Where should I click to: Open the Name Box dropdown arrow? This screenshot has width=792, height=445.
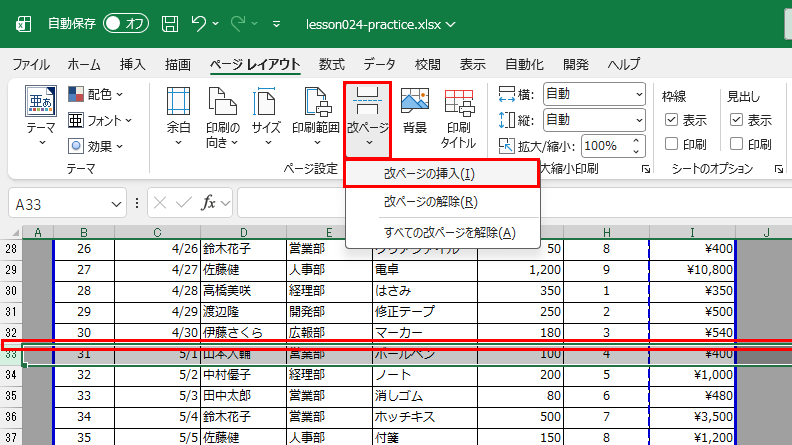[117, 204]
